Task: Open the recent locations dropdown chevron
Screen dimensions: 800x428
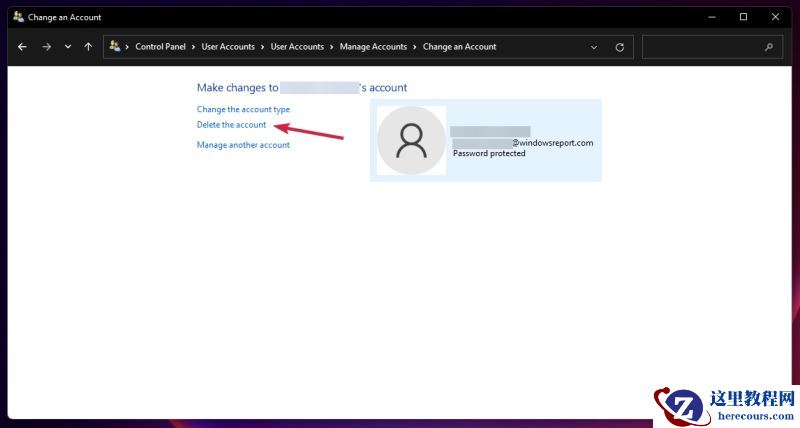Action: pyautogui.click(x=68, y=47)
